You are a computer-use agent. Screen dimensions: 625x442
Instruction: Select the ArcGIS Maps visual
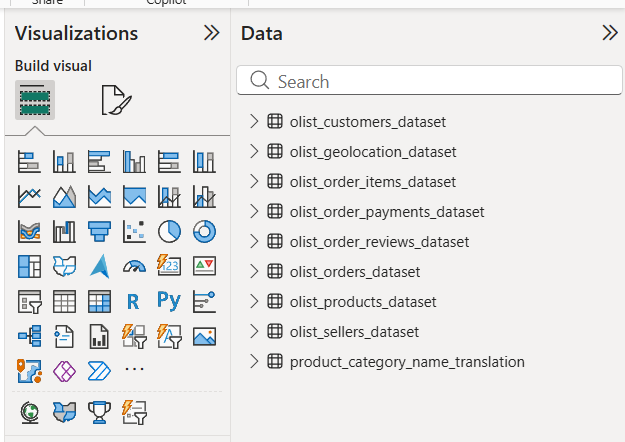[29, 371]
